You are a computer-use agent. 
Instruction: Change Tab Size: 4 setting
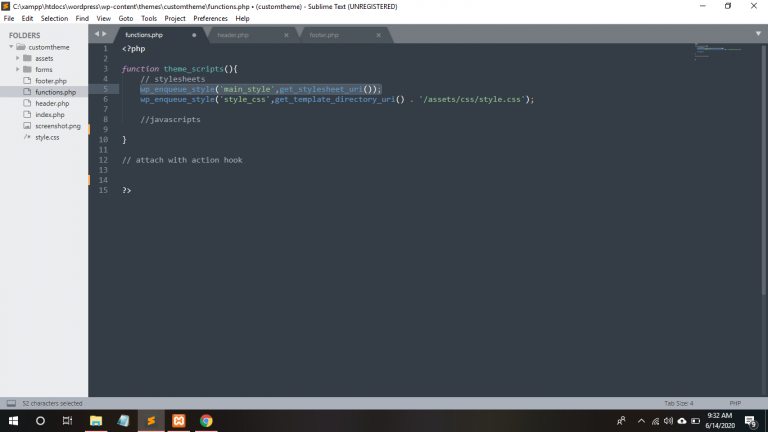(678, 403)
